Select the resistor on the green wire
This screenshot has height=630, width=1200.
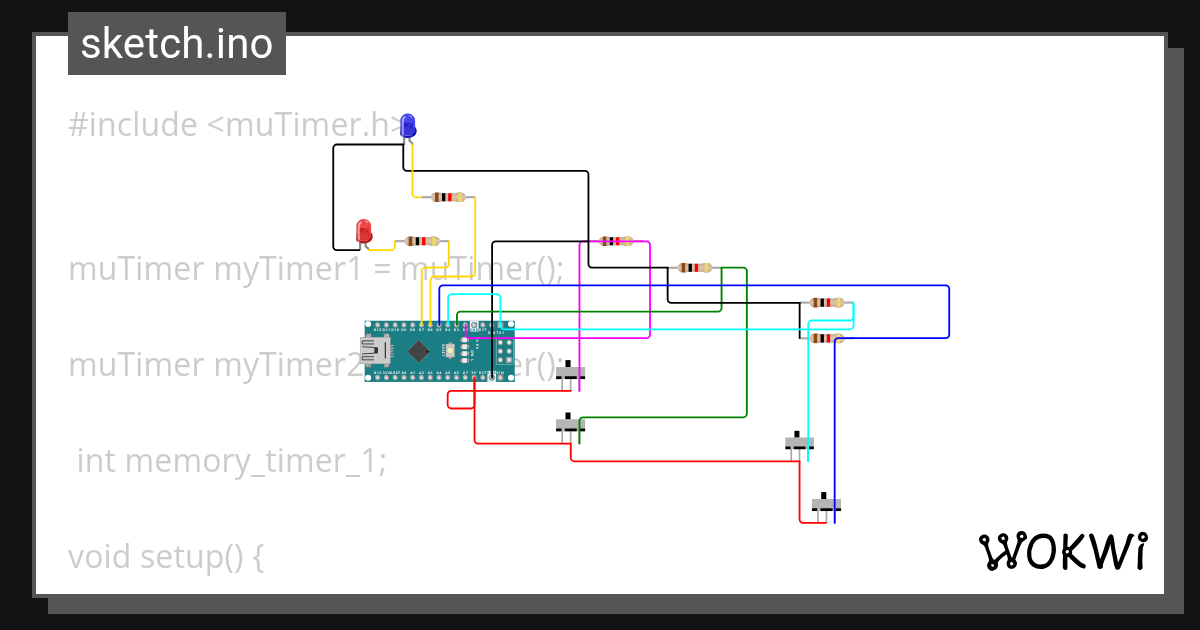point(694,268)
